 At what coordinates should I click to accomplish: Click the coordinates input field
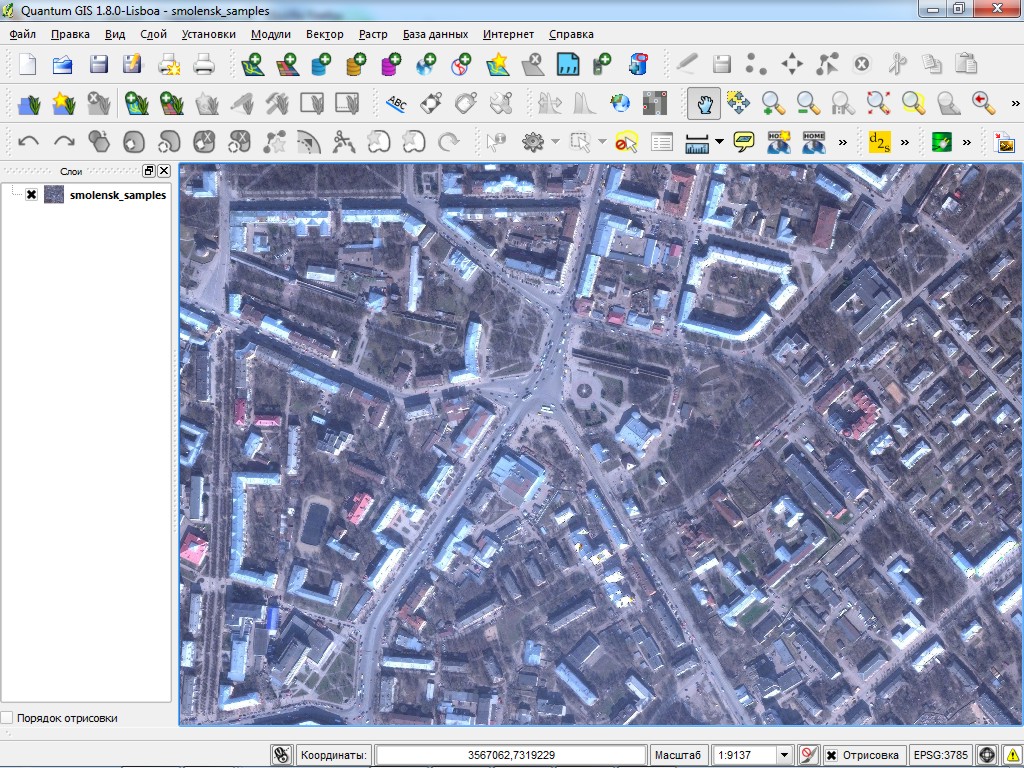tap(511, 755)
